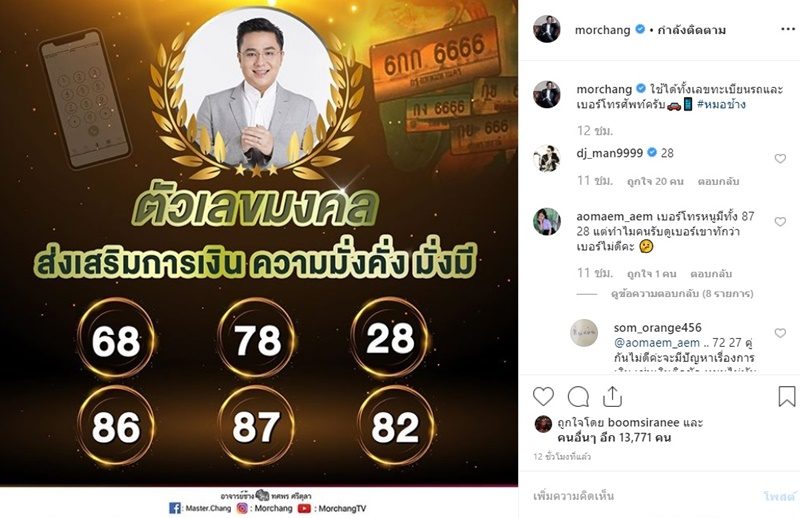This screenshot has width=800, height=518.
Task: View the list of 13,771 other likers
Action: pos(614,438)
